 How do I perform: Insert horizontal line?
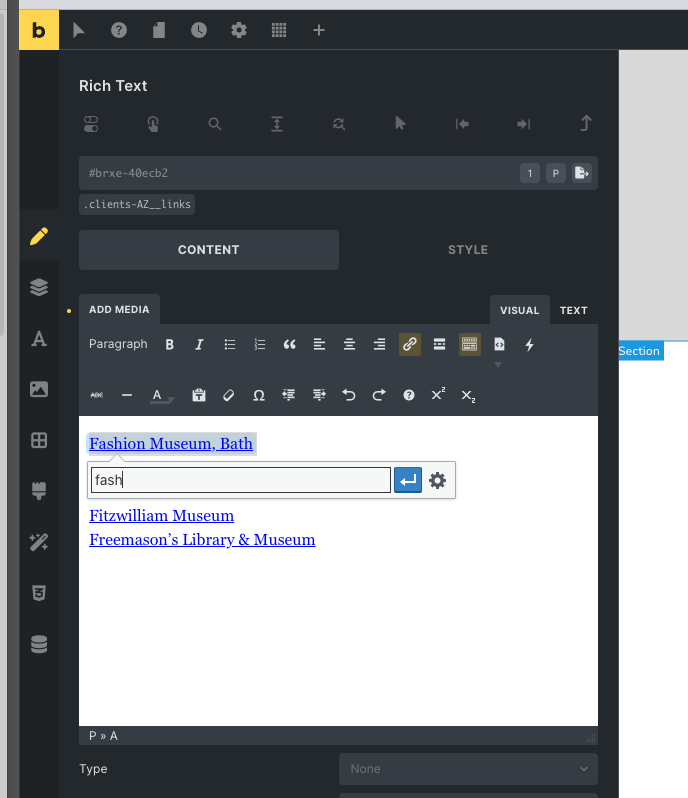coord(127,395)
